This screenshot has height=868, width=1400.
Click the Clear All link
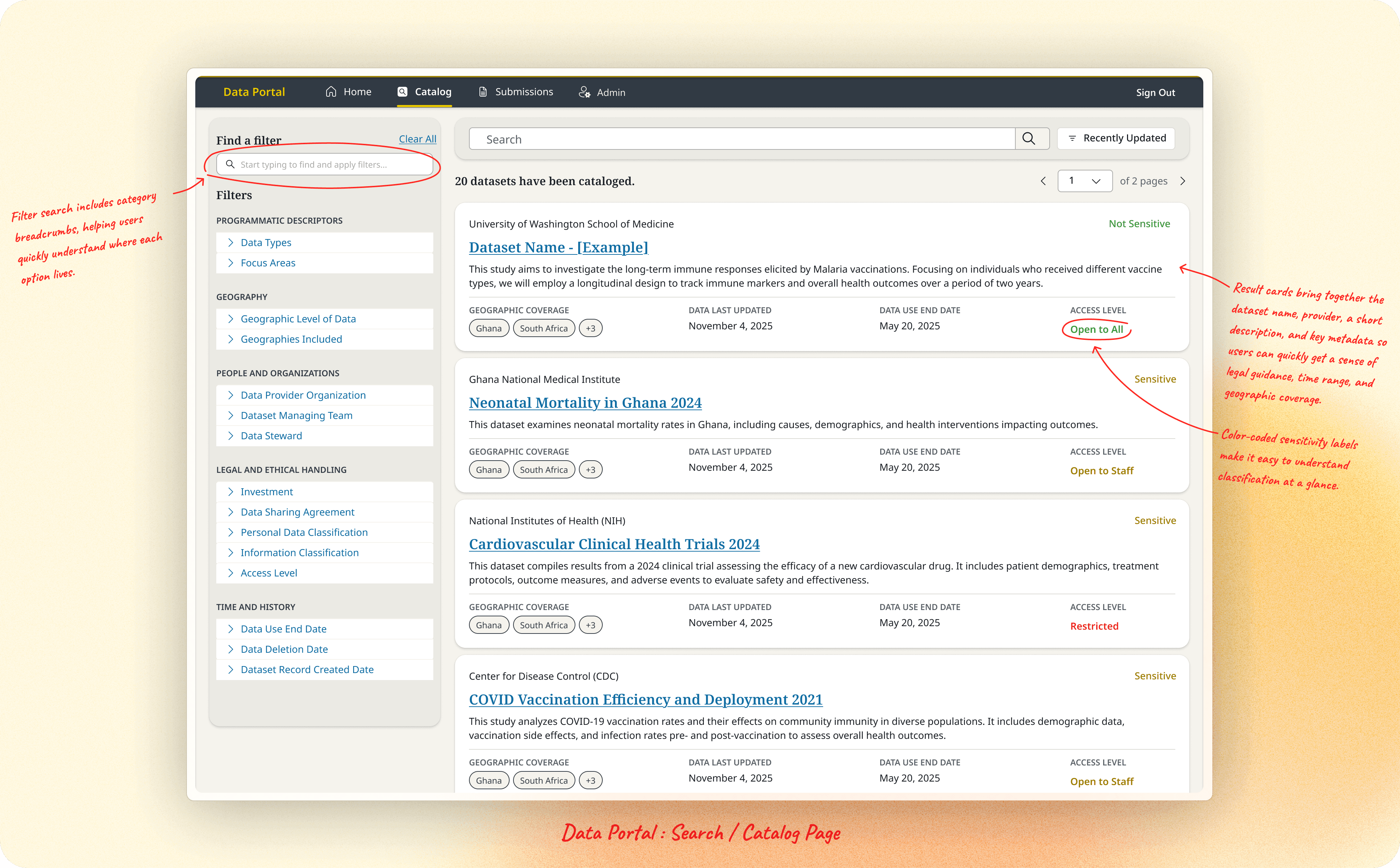point(417,139)
